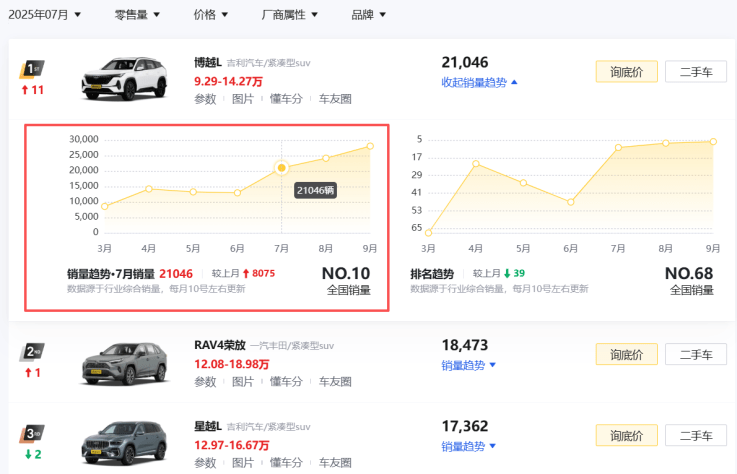
Task: Open 懂车分 link for 星越L
Action: tap(286, 463)
